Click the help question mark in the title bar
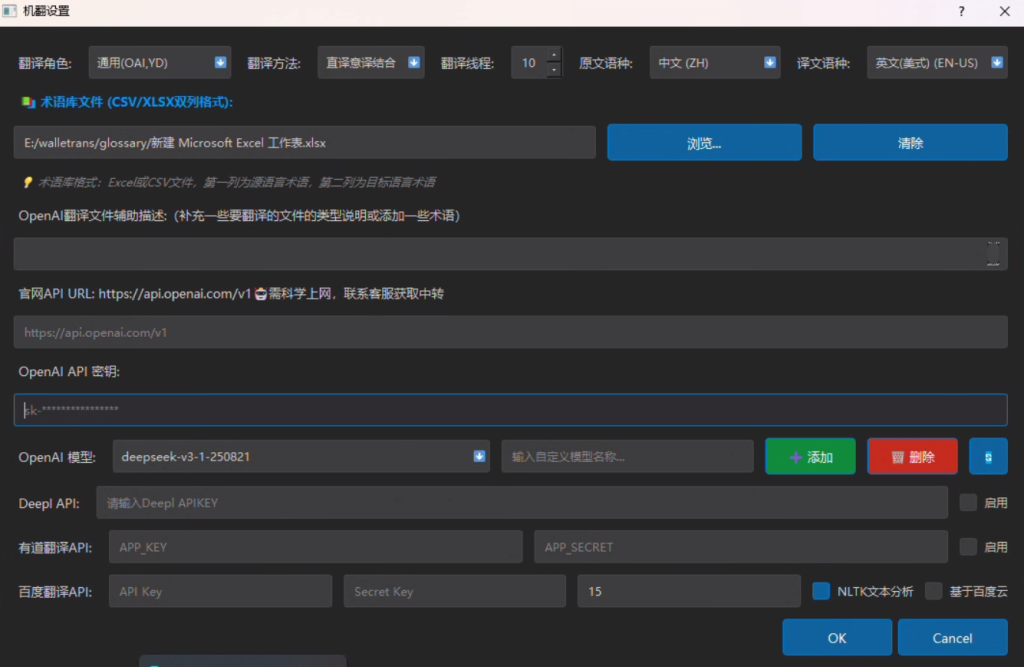 click(x=961, y=12)
